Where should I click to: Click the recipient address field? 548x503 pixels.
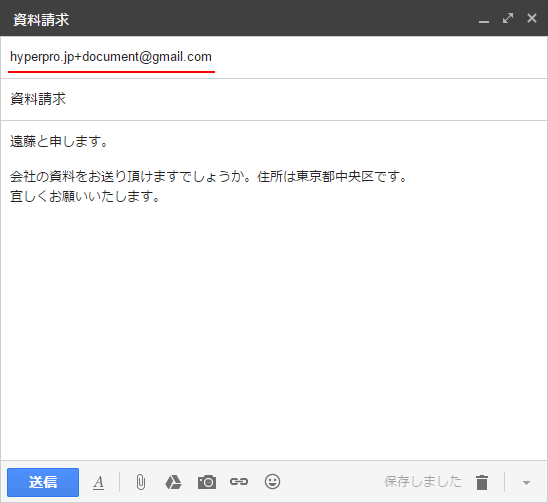pos(274,57)
